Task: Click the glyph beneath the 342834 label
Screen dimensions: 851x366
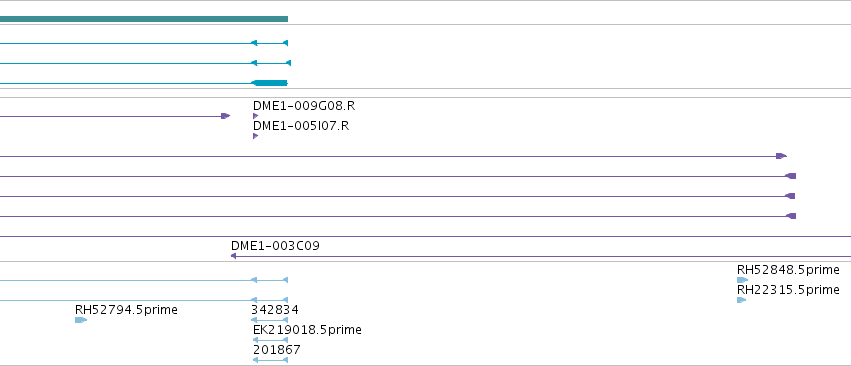Action: click(269, 320)
